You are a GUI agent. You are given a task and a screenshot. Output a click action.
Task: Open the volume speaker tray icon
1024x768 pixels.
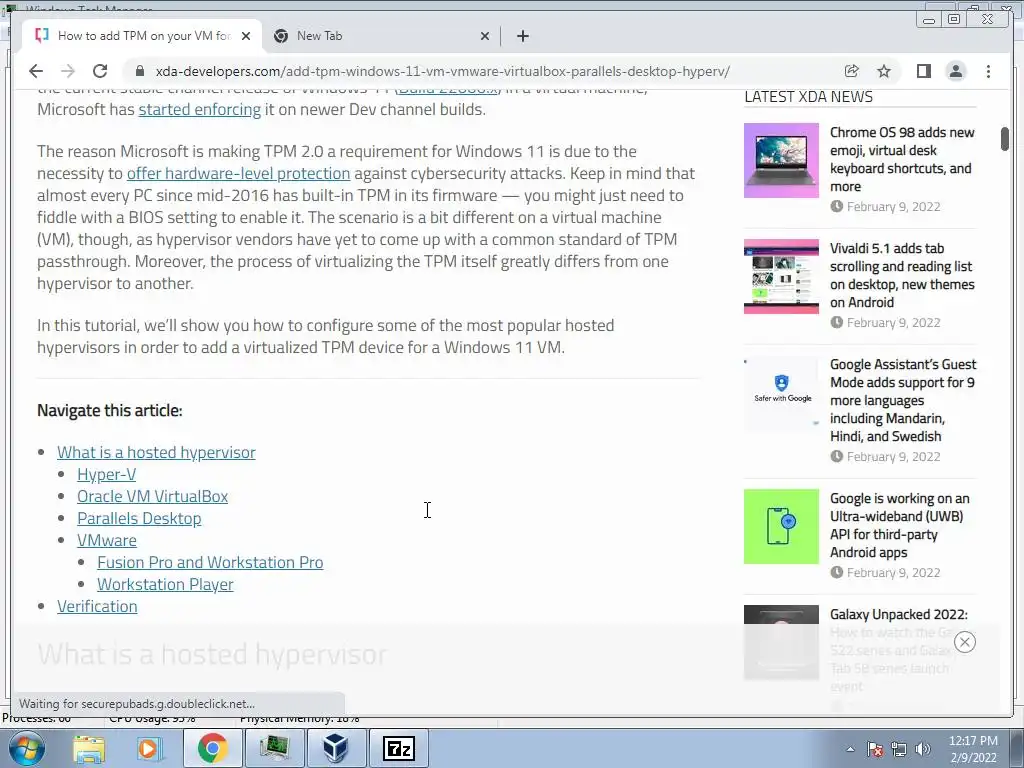tap(923, 749)
